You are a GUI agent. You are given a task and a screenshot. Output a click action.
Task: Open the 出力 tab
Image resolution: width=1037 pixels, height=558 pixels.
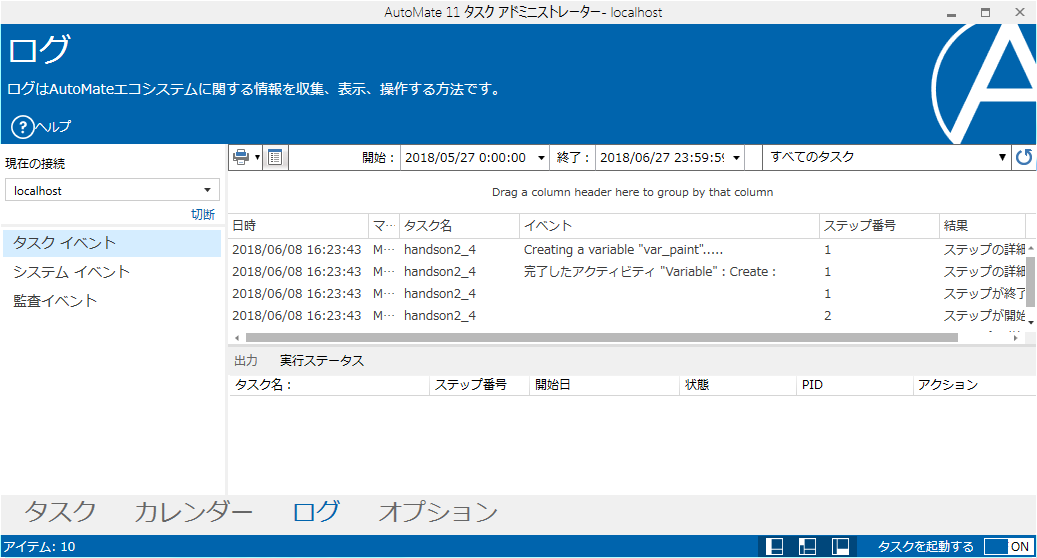pyautogui.click(x=246, y=360)
